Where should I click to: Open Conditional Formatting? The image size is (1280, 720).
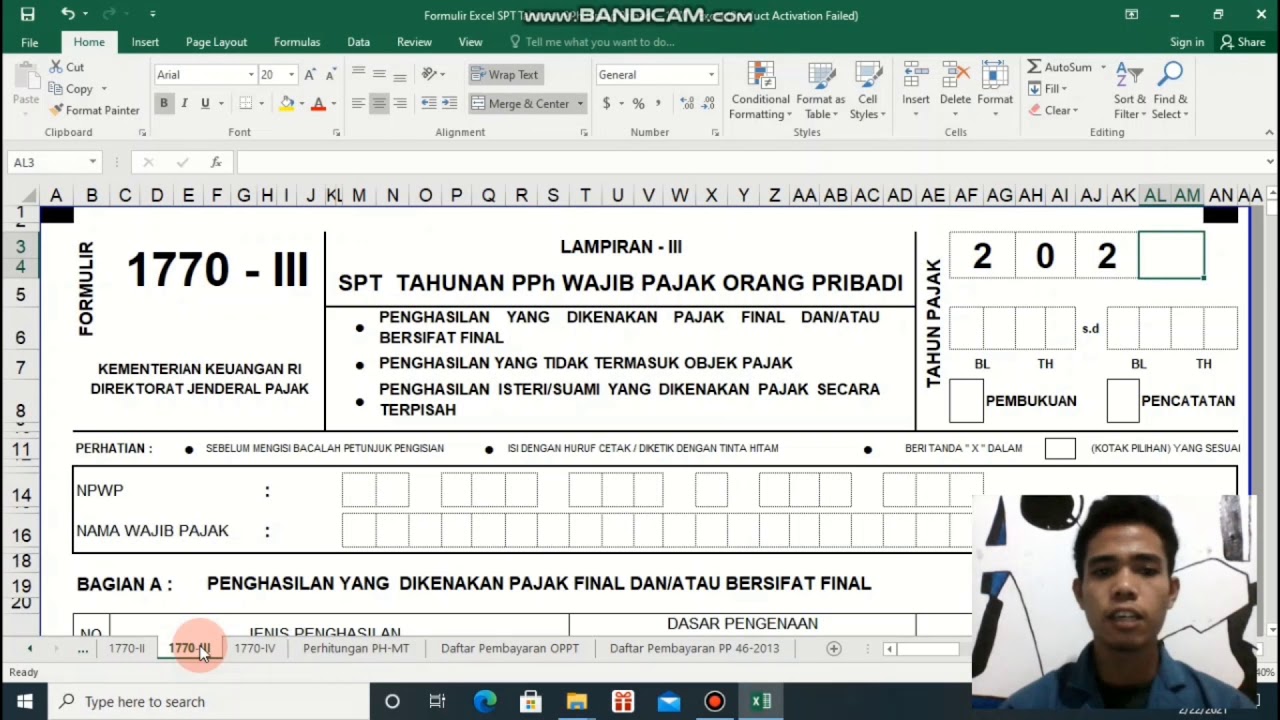[x=760, y=91]
